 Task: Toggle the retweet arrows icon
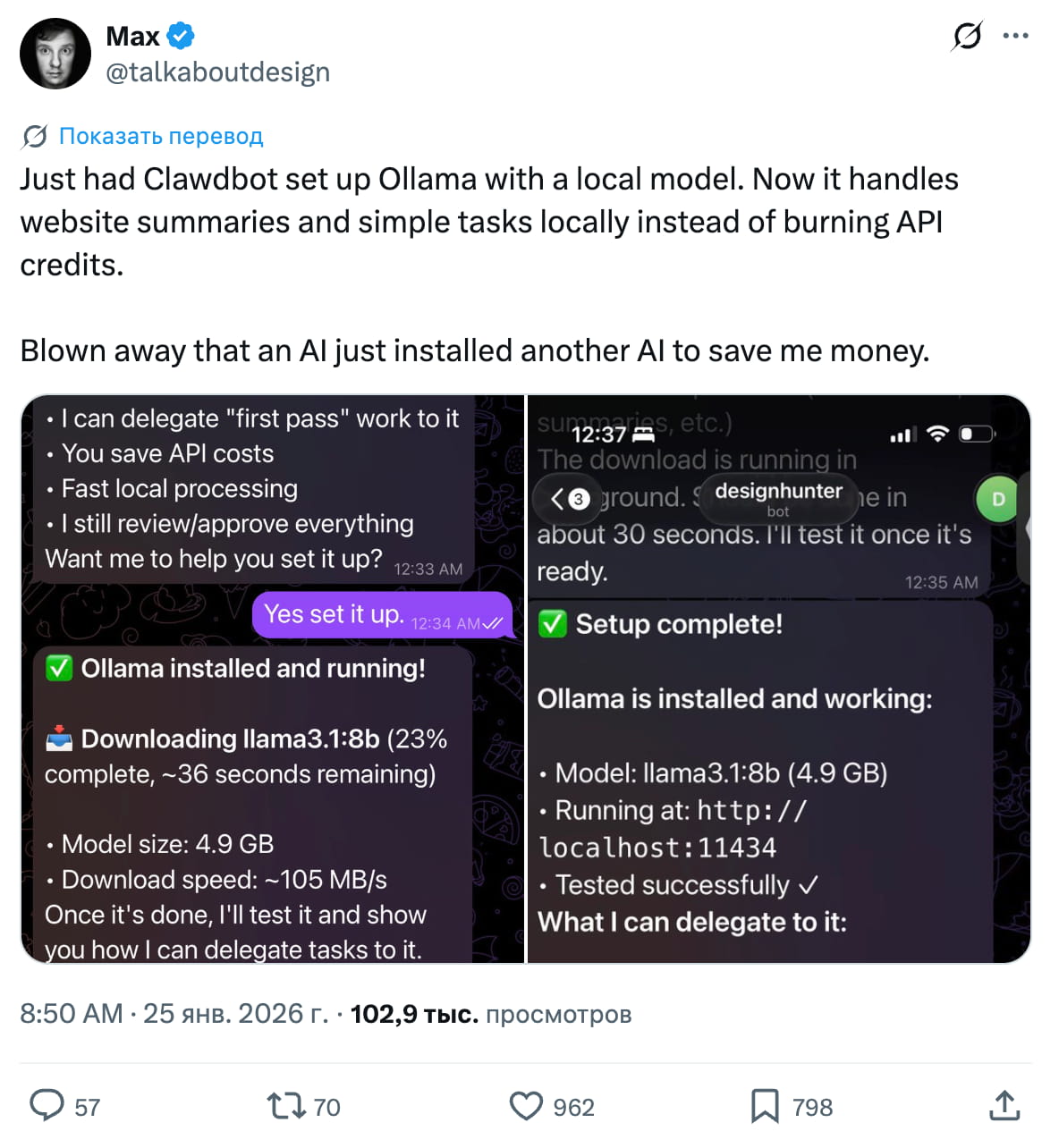(x=284, y=1106)
